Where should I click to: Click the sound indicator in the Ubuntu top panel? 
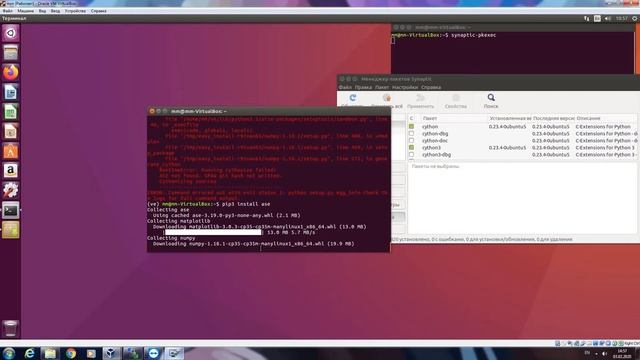pyautogui.click(x=608, y=18)
